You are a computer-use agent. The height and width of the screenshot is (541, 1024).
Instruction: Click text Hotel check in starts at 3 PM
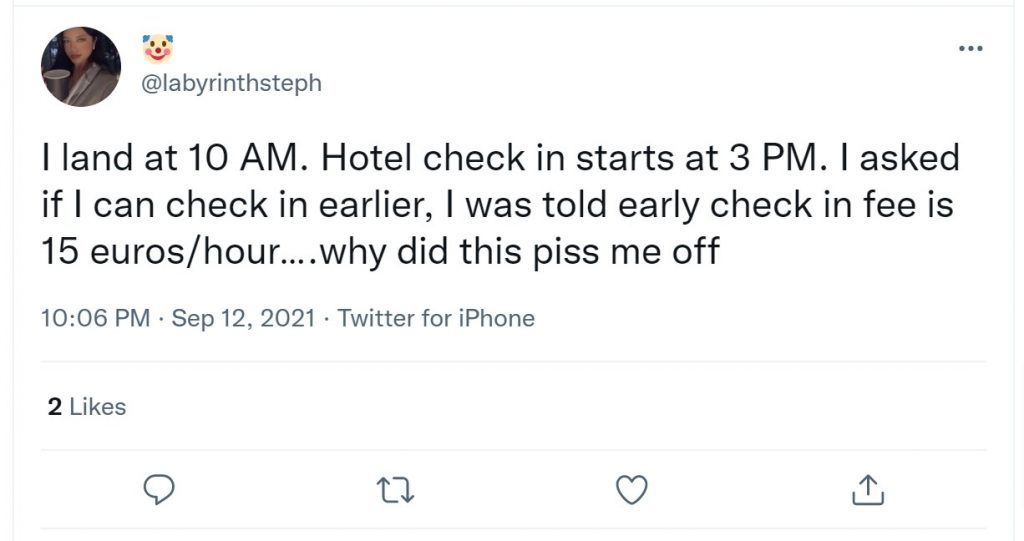569,158
